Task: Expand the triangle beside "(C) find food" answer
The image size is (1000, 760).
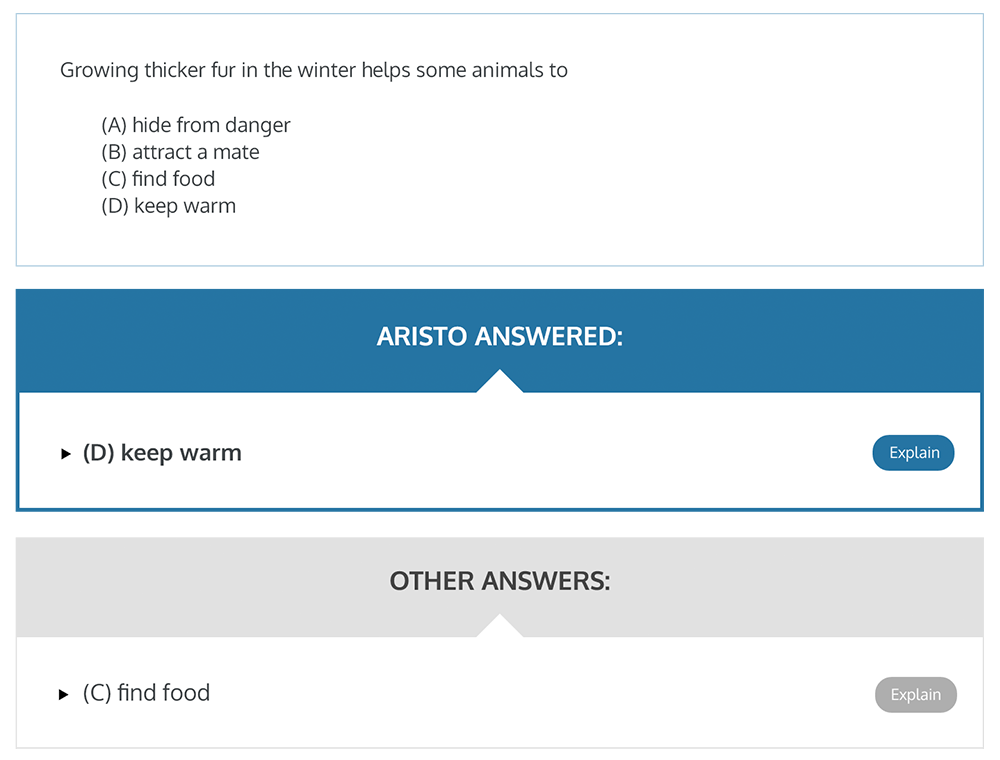Action: [x=64, y=694]
